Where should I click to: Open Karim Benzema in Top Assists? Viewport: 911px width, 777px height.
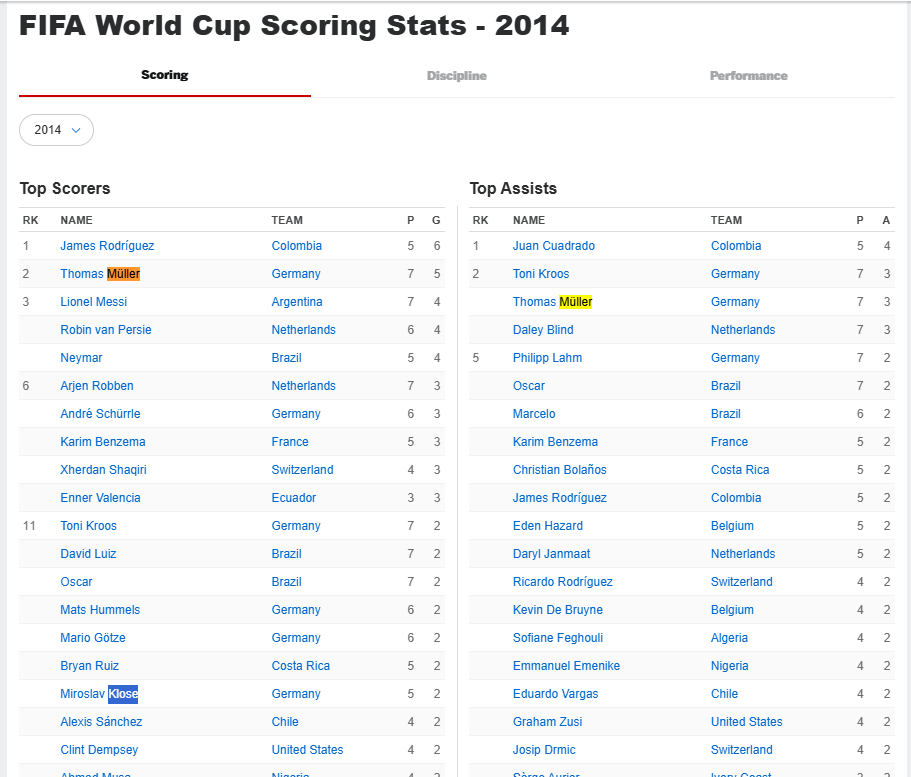pos(555,442)
